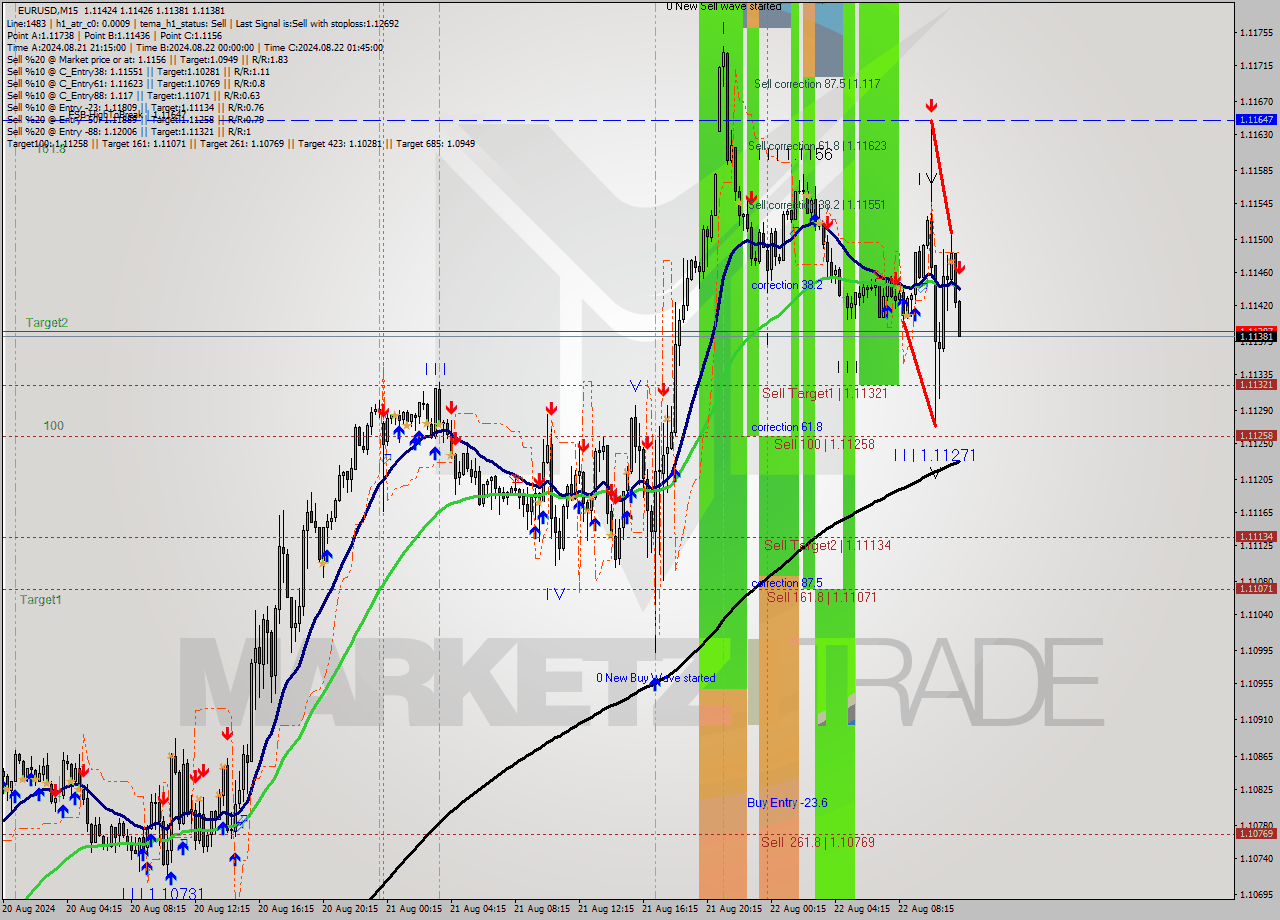Select 'Sell correction 61.8 | 1.11623' label

coord(817,145)
